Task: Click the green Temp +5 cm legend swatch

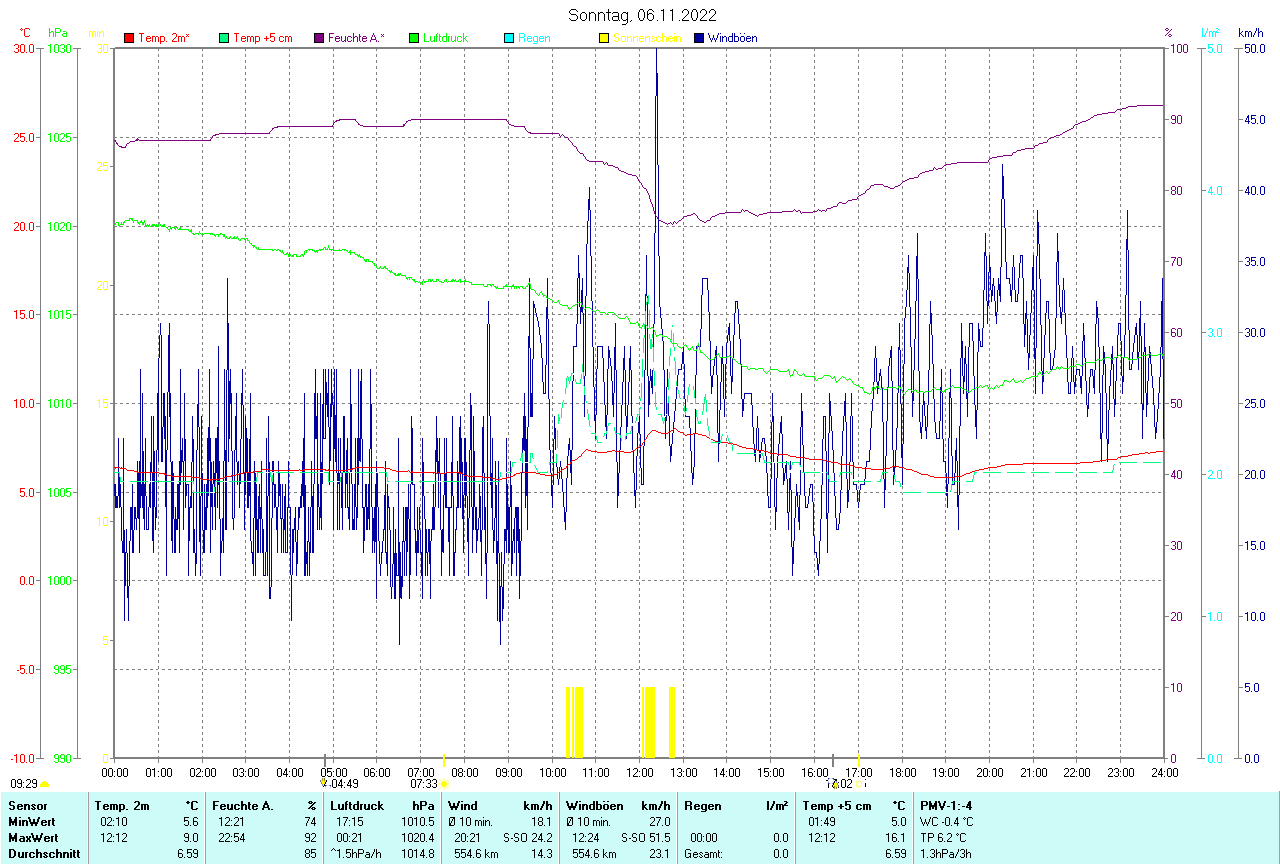Action: [224, 38]
